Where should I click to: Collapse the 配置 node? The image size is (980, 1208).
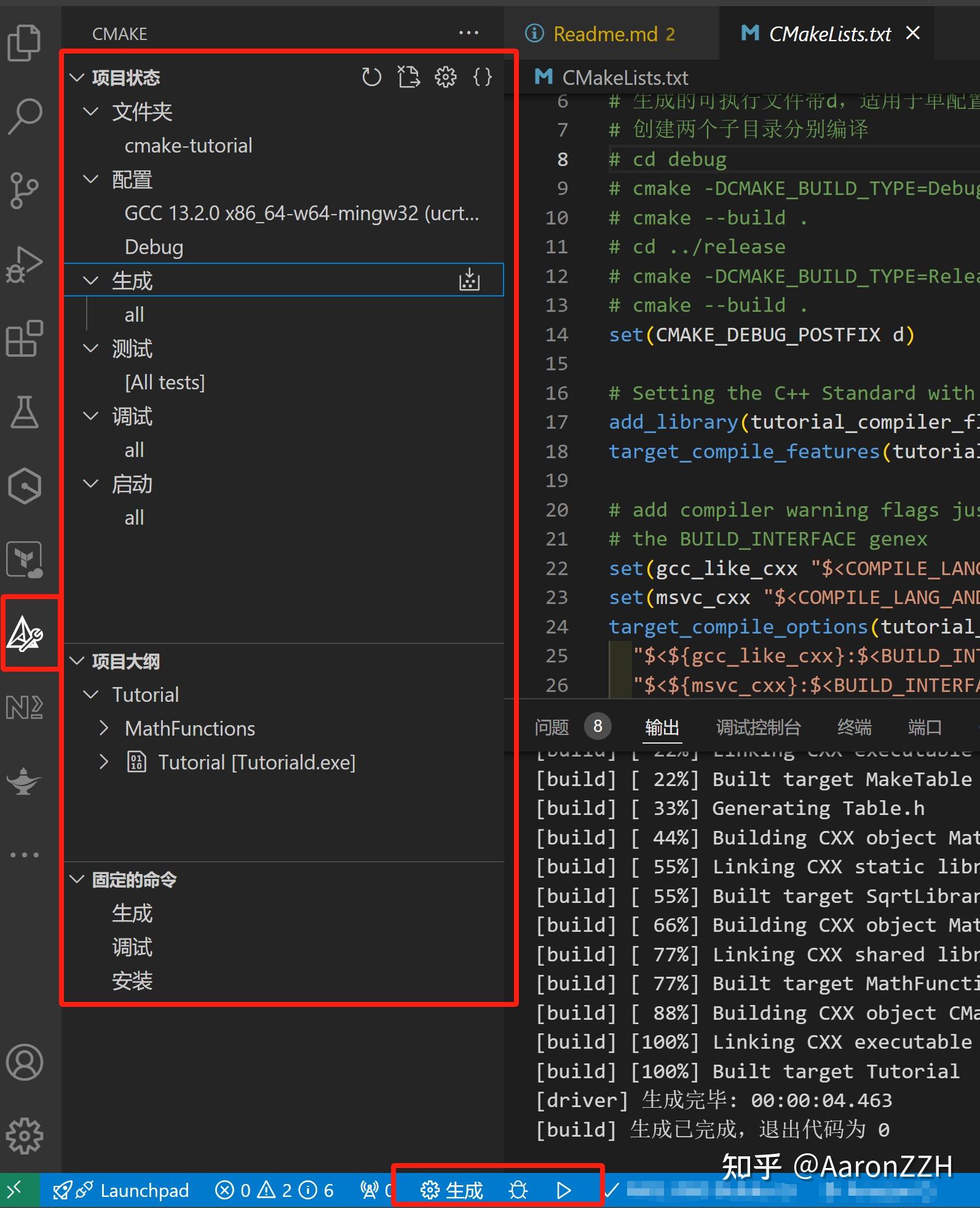click(x=90, y=179)
